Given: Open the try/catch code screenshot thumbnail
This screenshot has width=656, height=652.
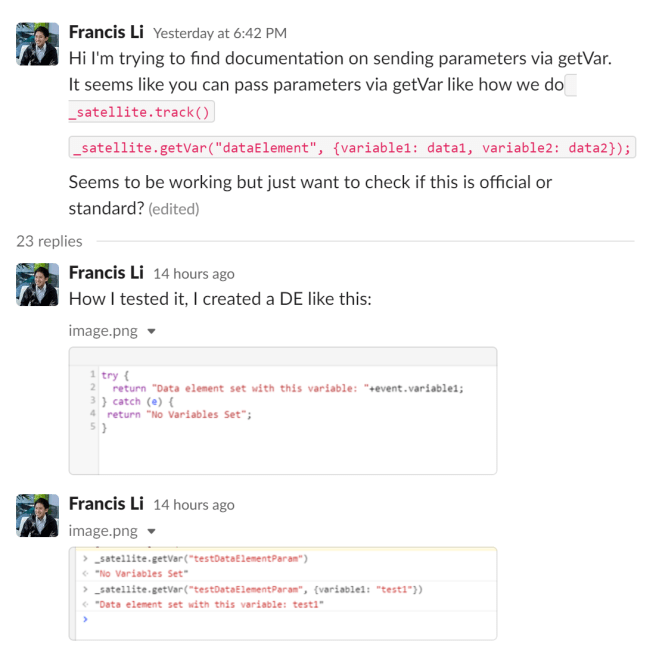Looking at the screenshot, I should 283,410.
